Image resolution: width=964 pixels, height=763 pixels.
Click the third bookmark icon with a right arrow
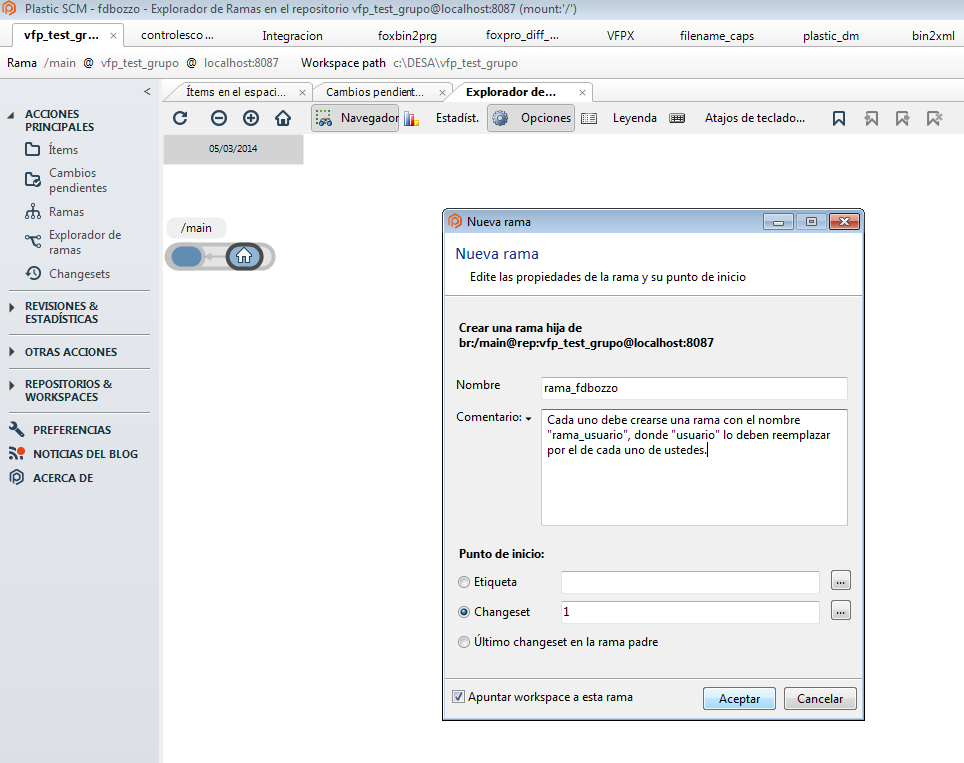(903, 118)
